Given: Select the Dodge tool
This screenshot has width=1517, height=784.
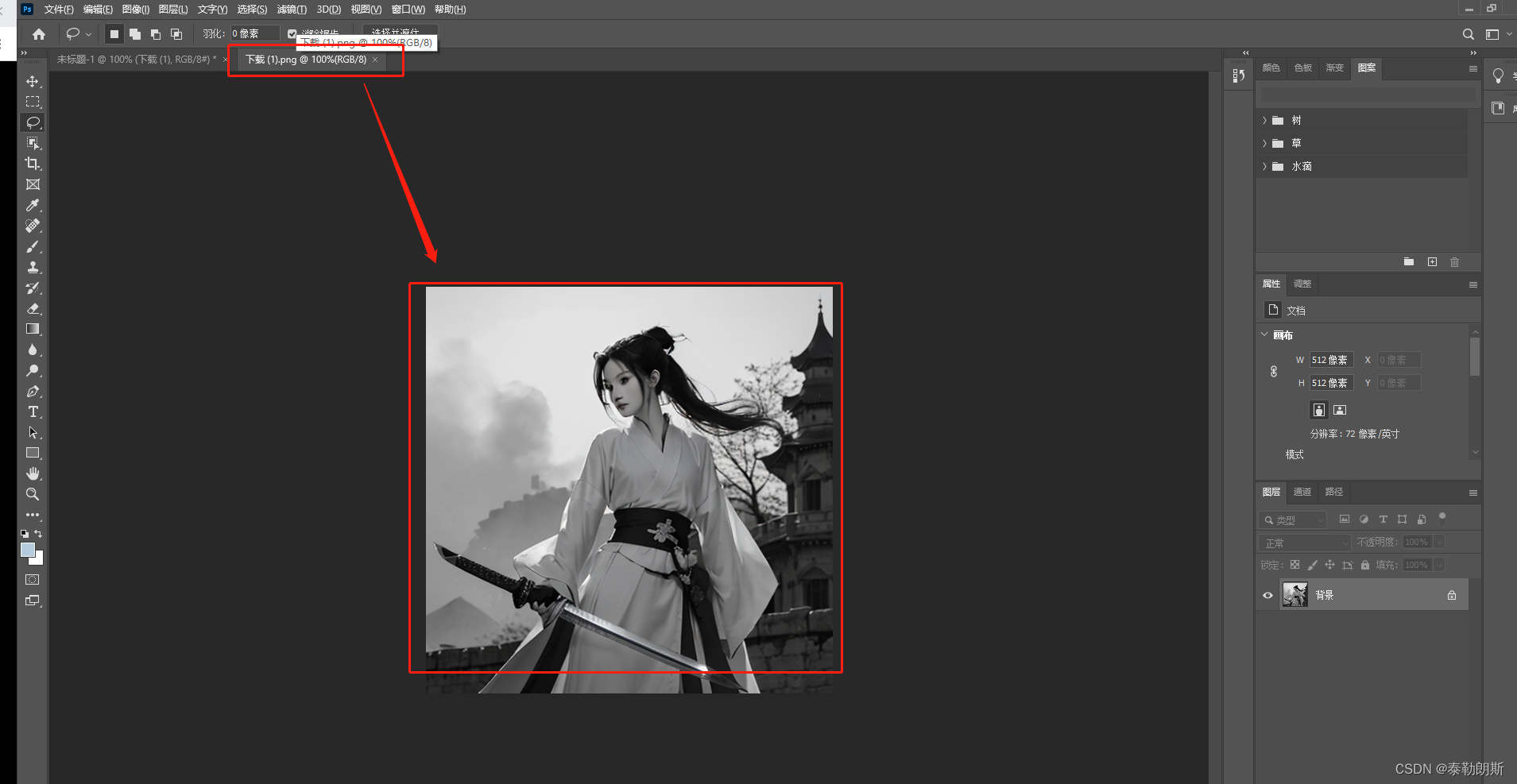Looking at the screenshot, I should (x=33, y=370).
